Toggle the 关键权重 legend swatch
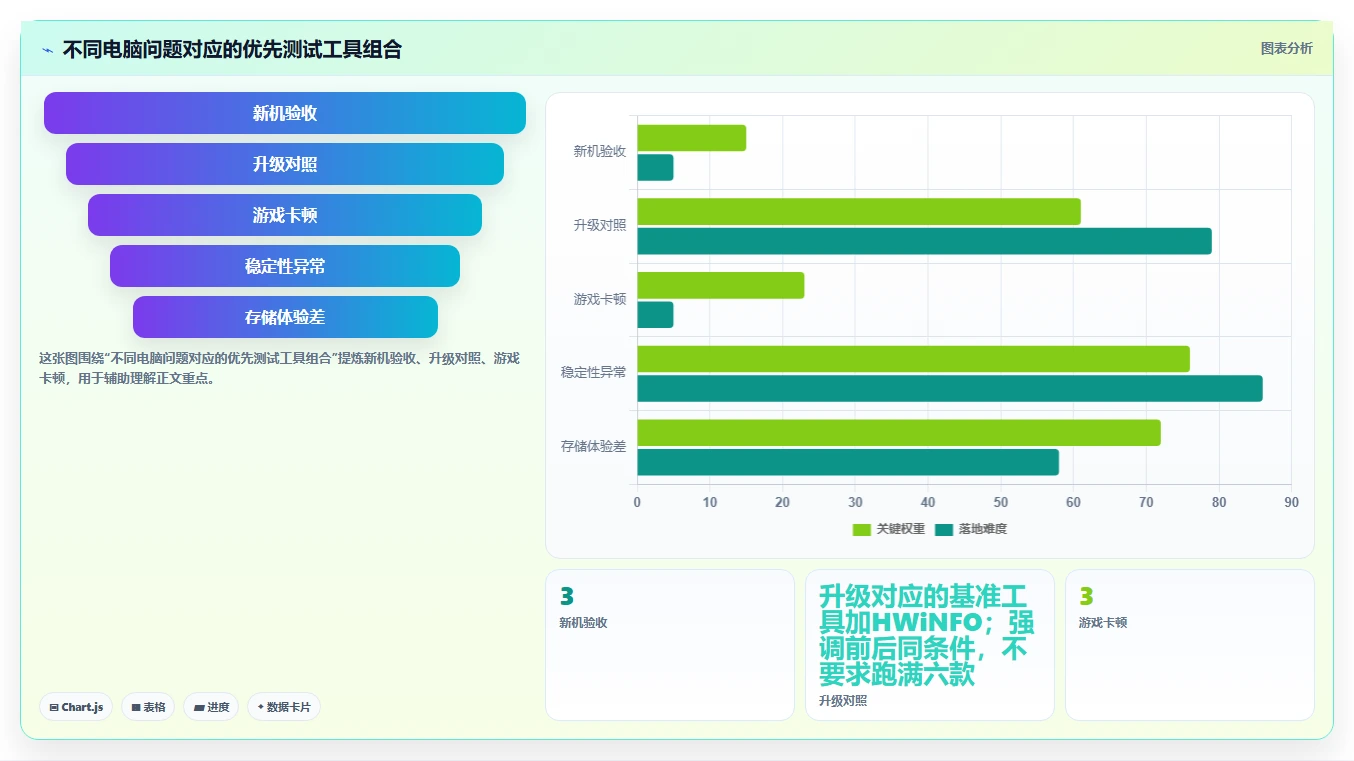1354x761 pixels. [861, 529]
